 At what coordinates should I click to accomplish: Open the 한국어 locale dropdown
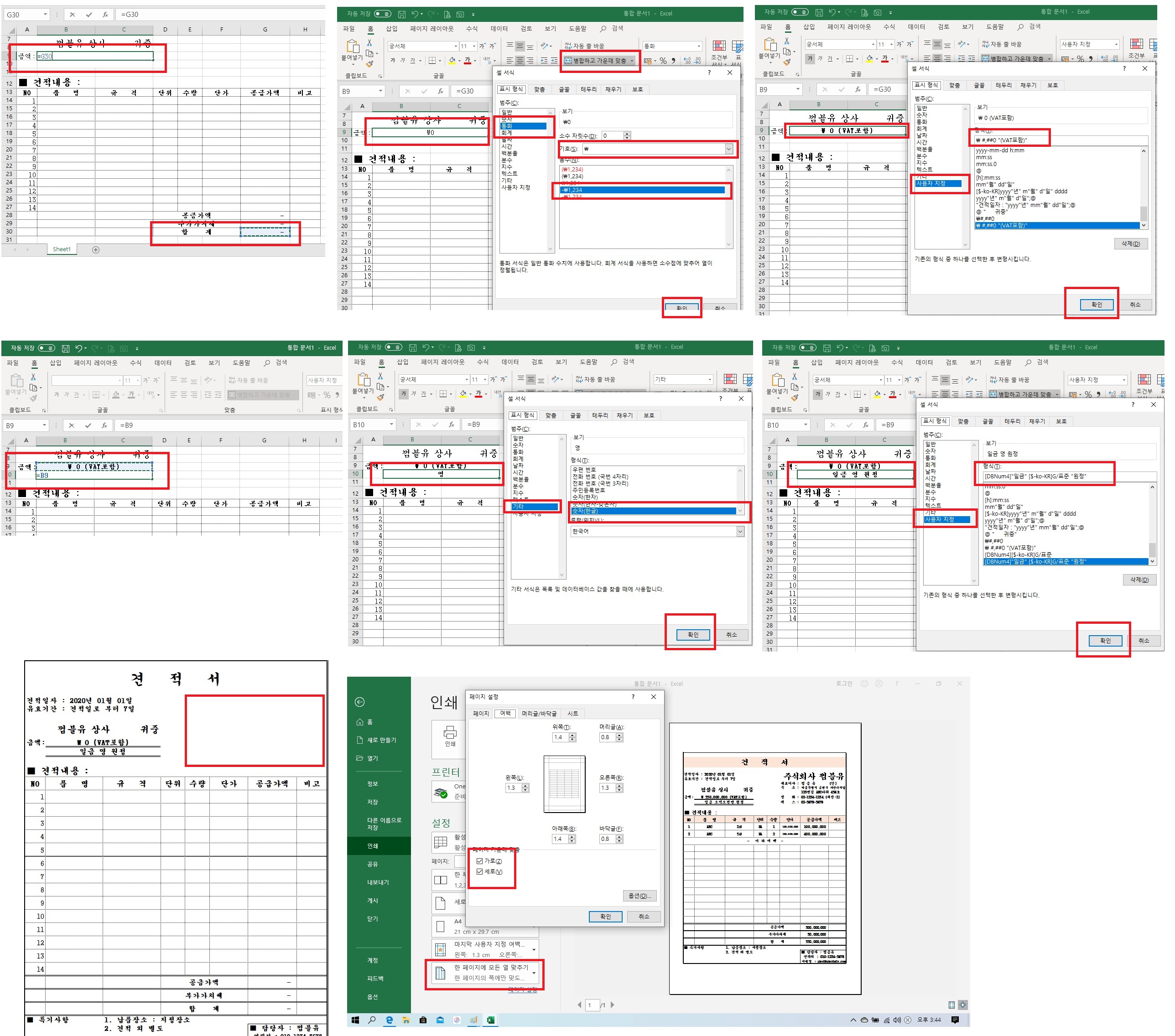point(740,532)
